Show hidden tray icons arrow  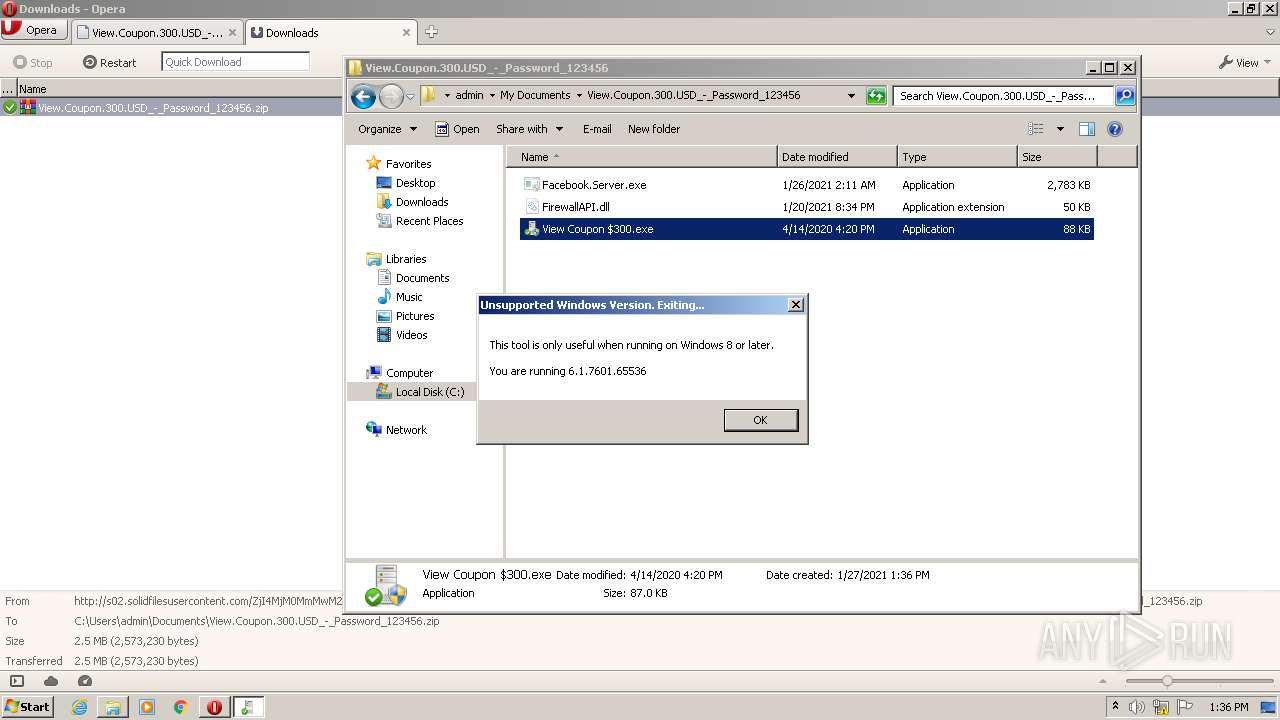pyautogui.click(x=1115, y=707)
